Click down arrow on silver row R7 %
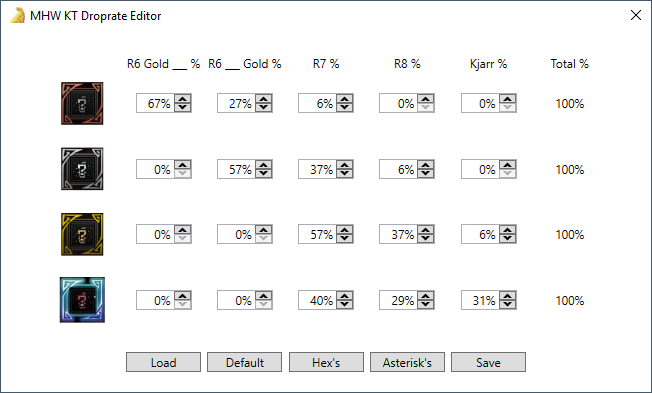Image resolution: width=652 pixels, height=393 pixels. tap(345, 173)
